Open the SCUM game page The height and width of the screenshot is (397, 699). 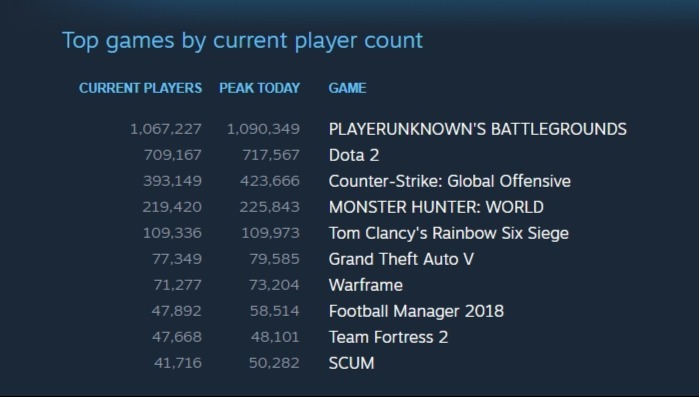click(351, 363)
